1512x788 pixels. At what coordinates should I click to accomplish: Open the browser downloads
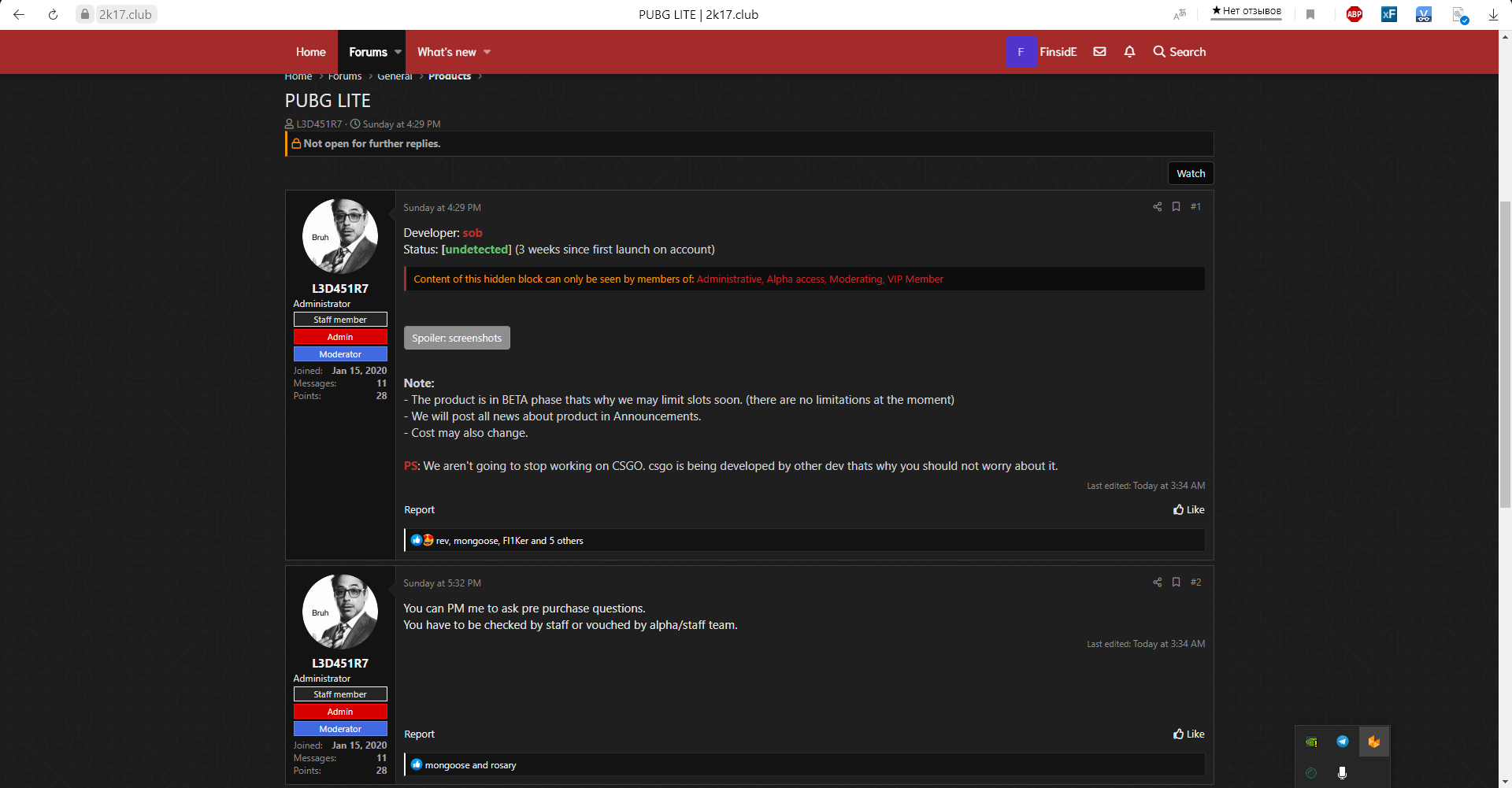[x=1493, y=14]
